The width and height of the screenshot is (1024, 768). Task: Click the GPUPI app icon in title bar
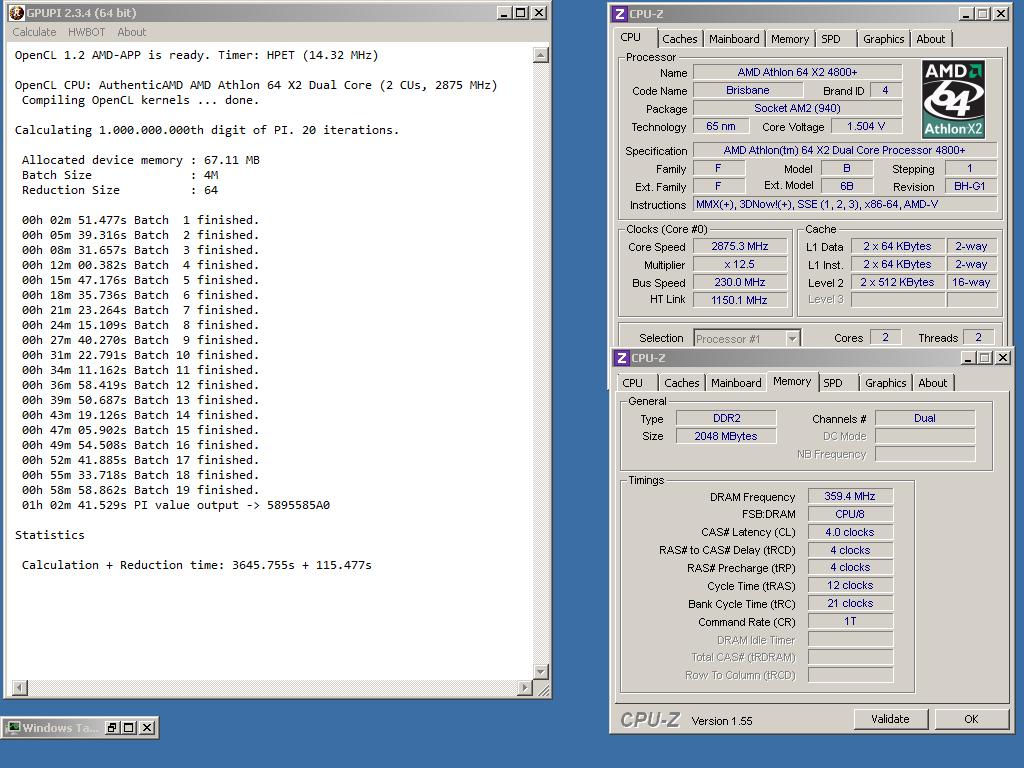click(16, 13)
